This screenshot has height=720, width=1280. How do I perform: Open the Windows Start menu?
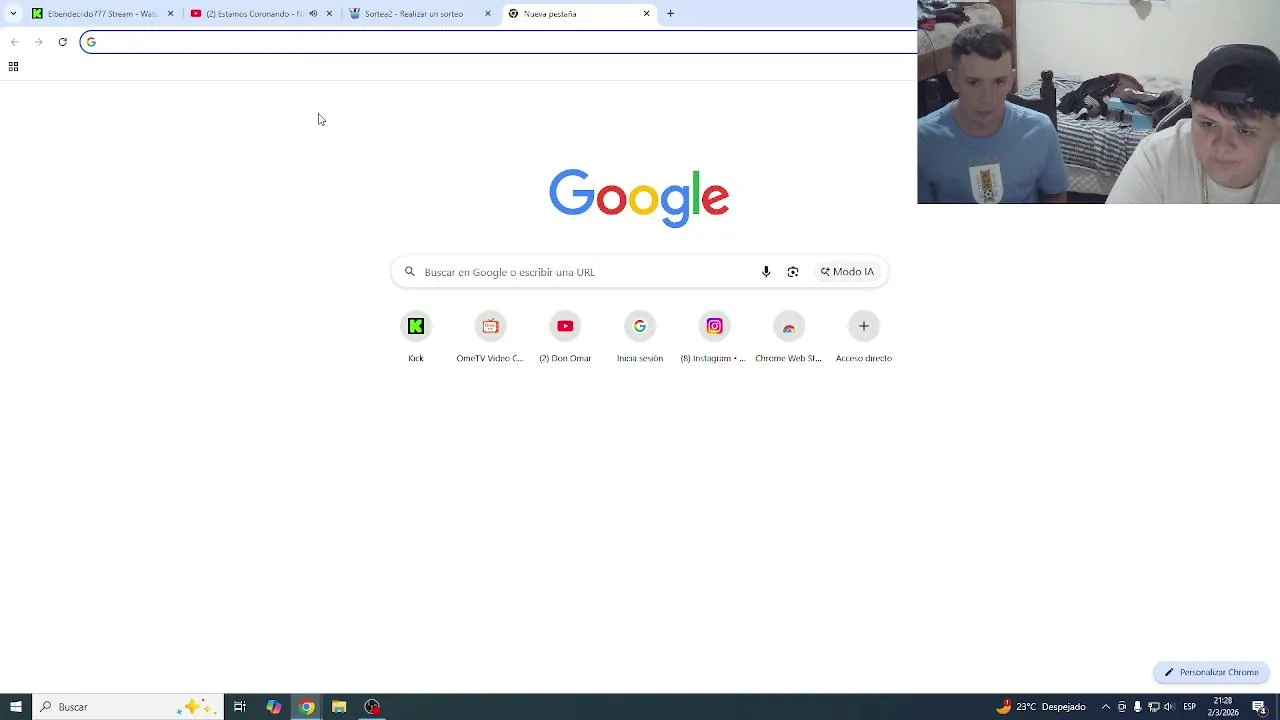coord(16,707)
